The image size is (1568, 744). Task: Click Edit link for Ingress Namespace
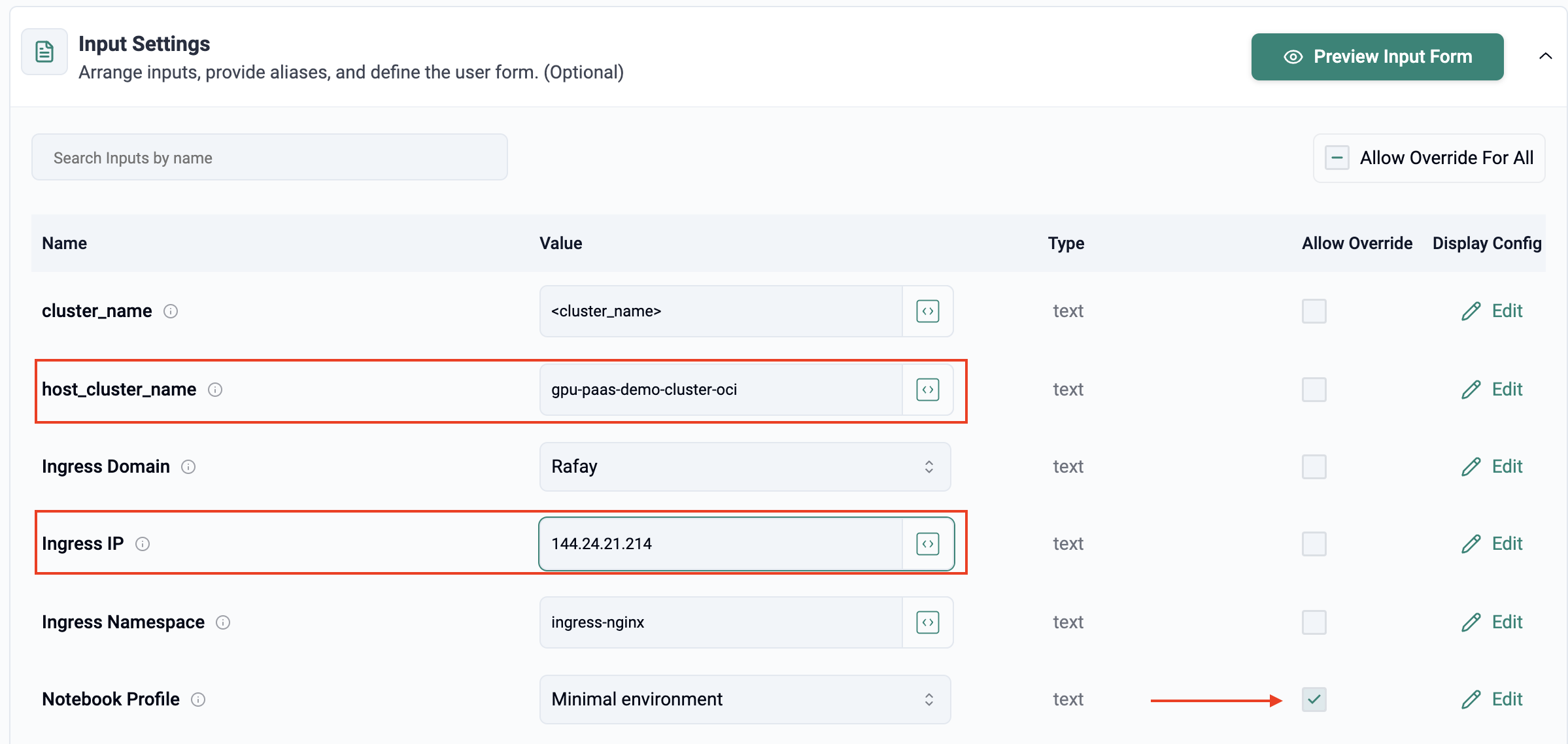(1492, 622)
